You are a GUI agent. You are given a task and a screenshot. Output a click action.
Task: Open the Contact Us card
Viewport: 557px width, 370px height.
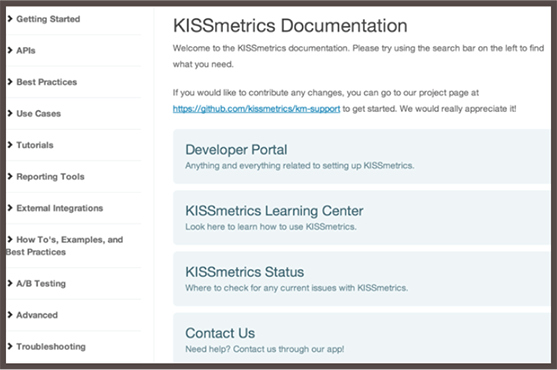pos(362,338)
